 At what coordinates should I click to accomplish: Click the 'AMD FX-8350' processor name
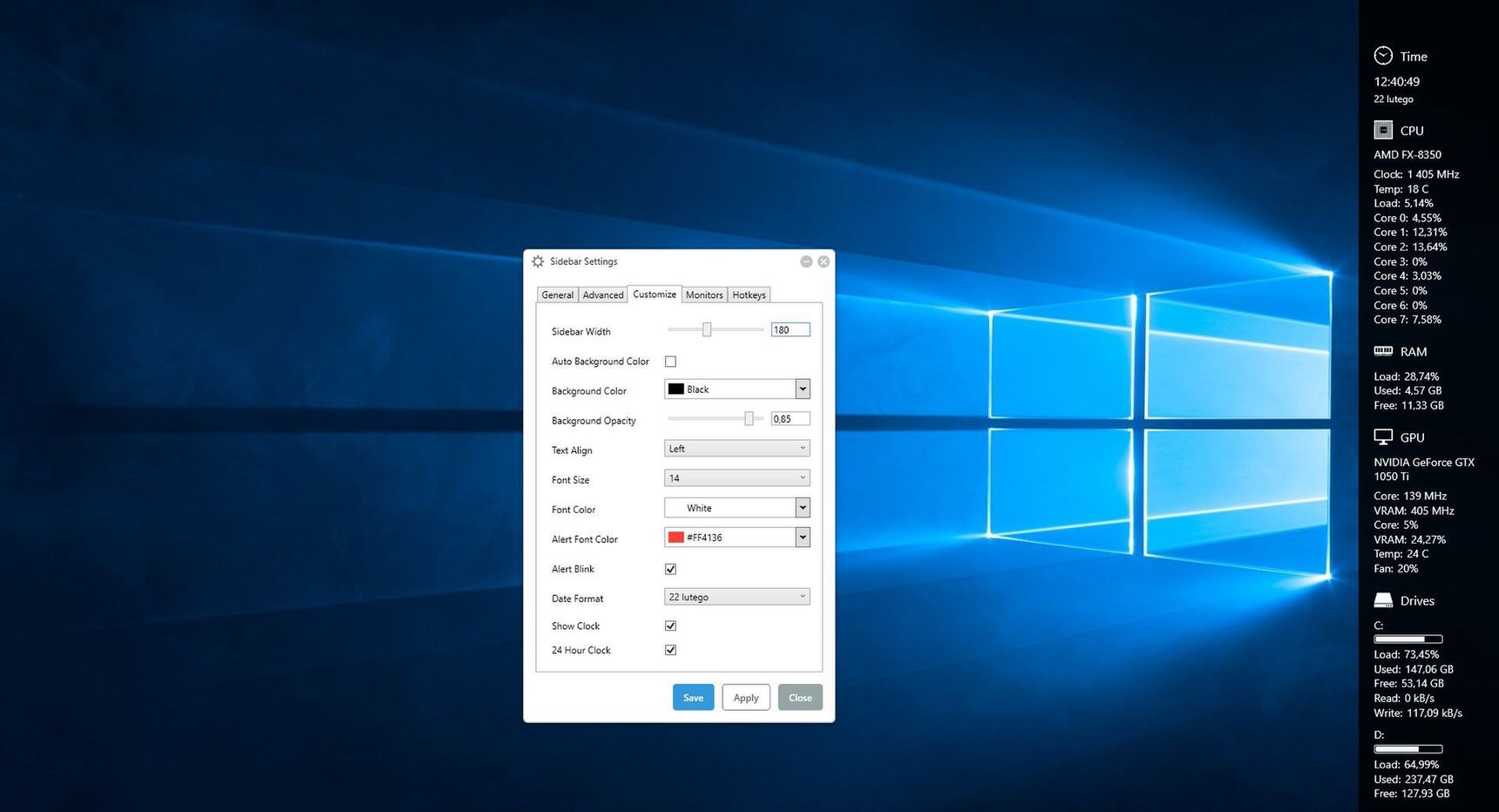(1407, 154)
